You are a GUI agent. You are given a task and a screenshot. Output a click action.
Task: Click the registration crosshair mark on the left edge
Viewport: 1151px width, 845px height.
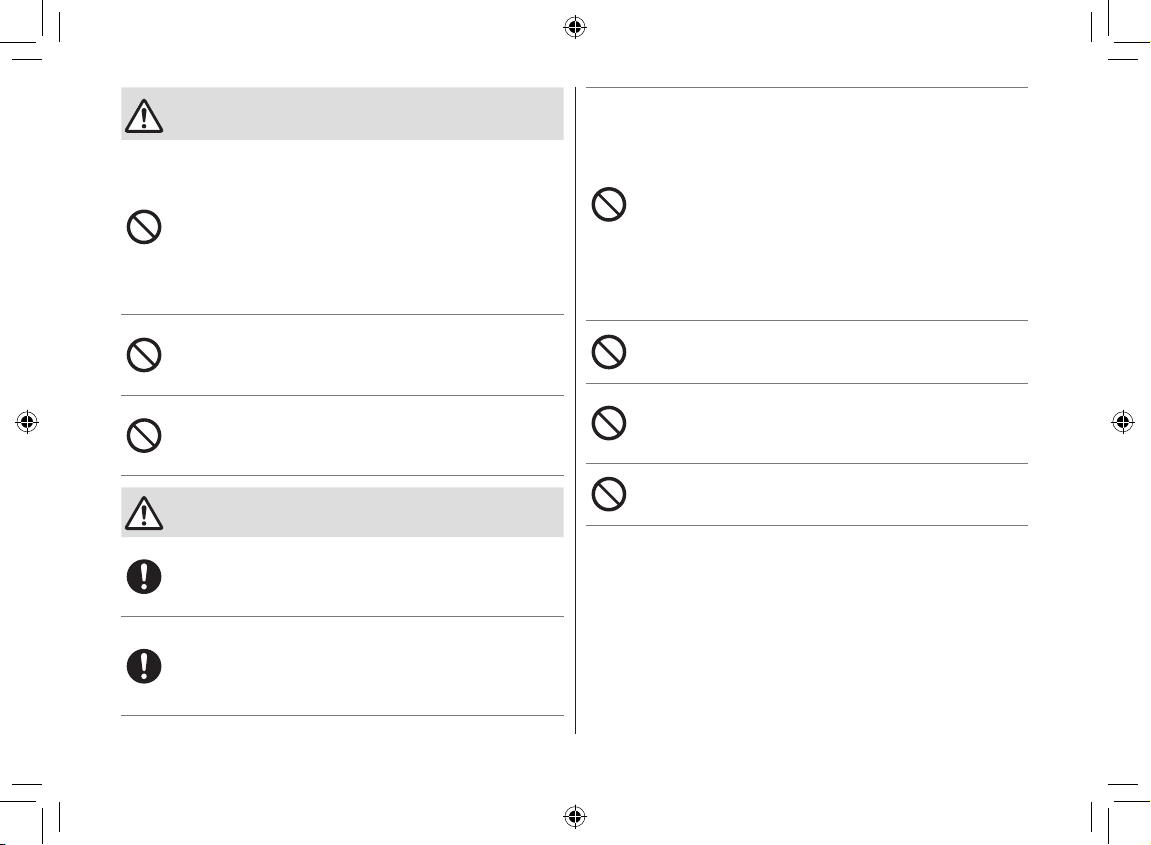click(x=27, y=422)
